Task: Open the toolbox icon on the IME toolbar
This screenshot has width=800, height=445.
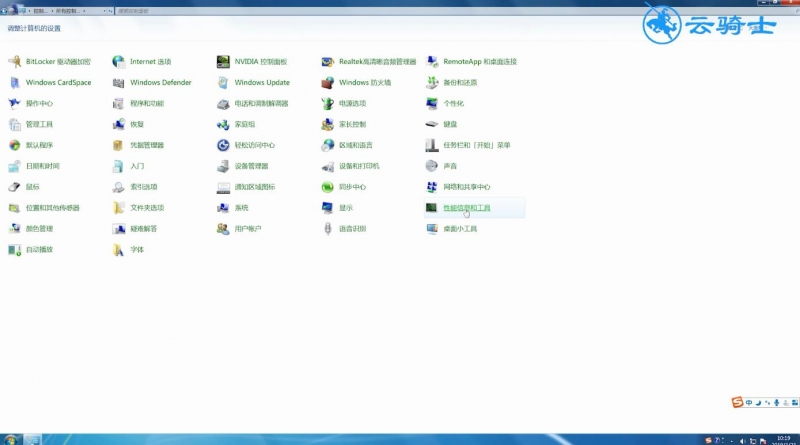Action: click(x=795, y=403)
